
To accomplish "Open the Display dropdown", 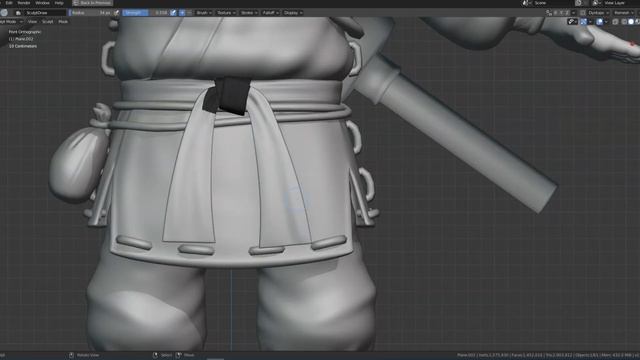I will coord(293,13).
